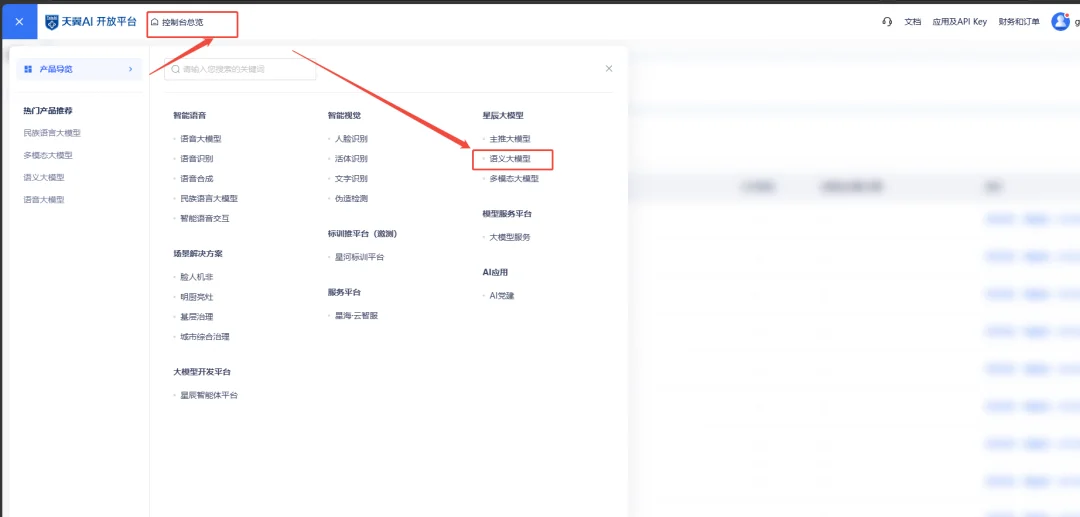Screen dimensions: 1080x517
Task: Open 民族语言大模型 under 热门产品推荐
Action: click(52, 133)
